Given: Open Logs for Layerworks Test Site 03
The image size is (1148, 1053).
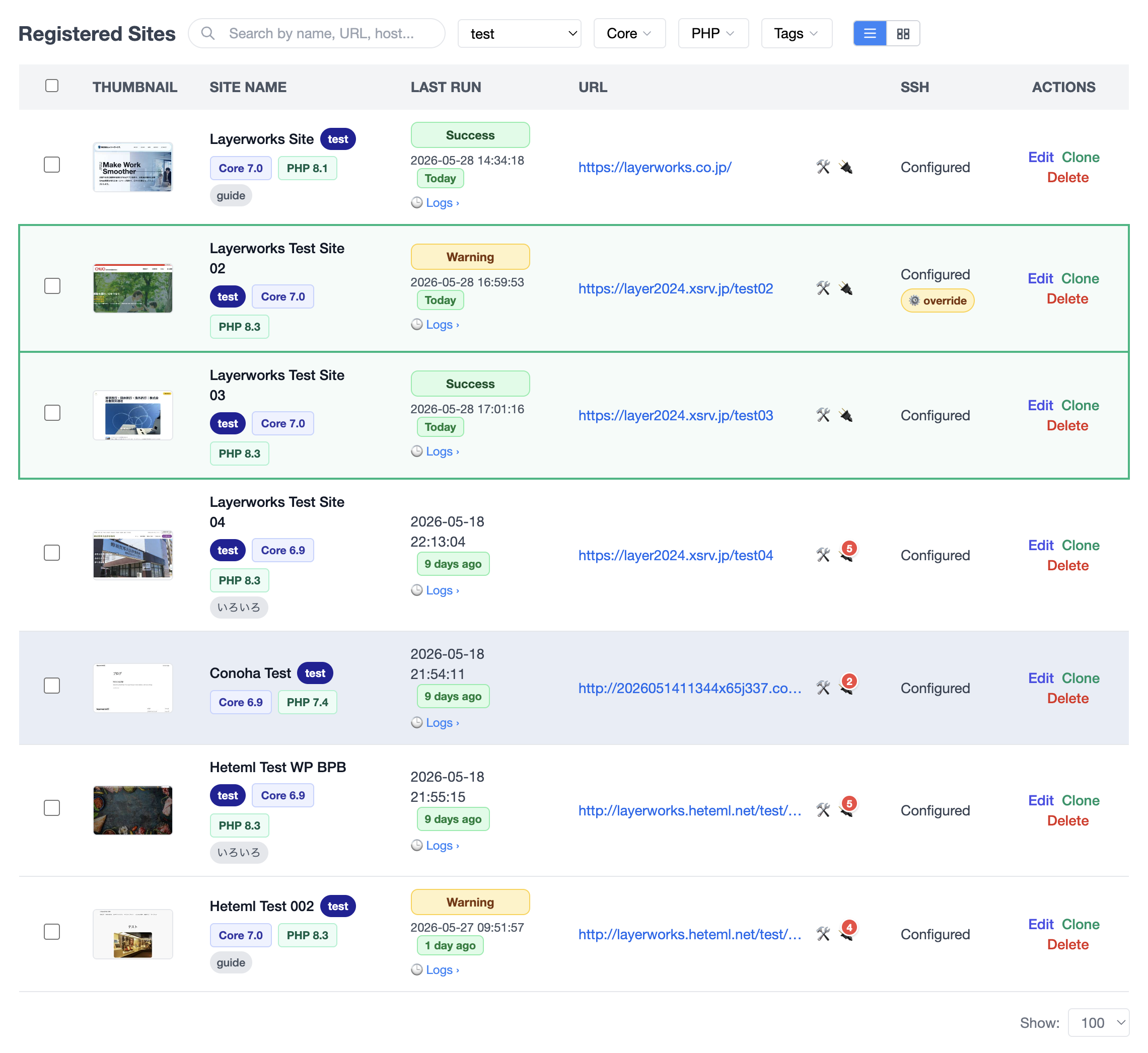Looking at the screenshot, I should click(436, 452).
